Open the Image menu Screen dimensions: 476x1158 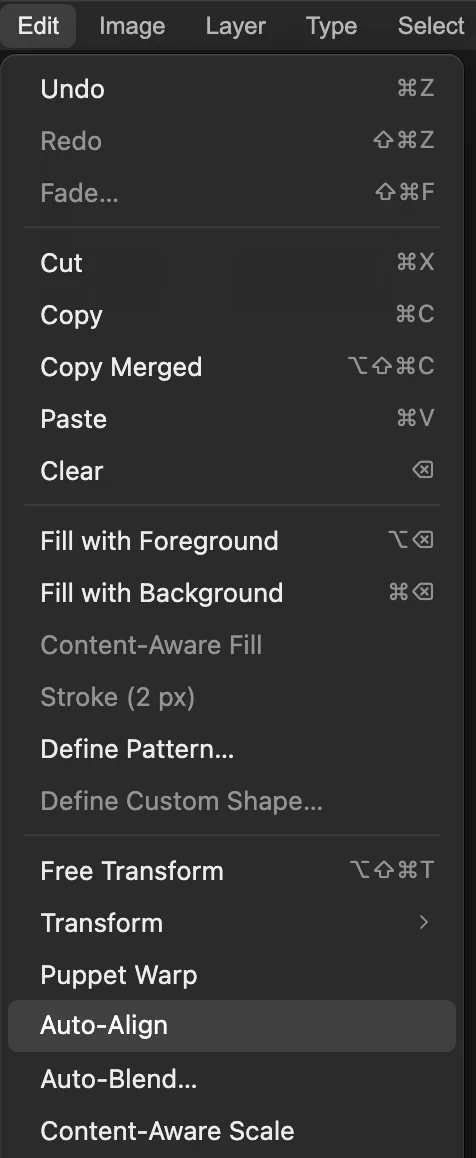(x=132, y=26)
